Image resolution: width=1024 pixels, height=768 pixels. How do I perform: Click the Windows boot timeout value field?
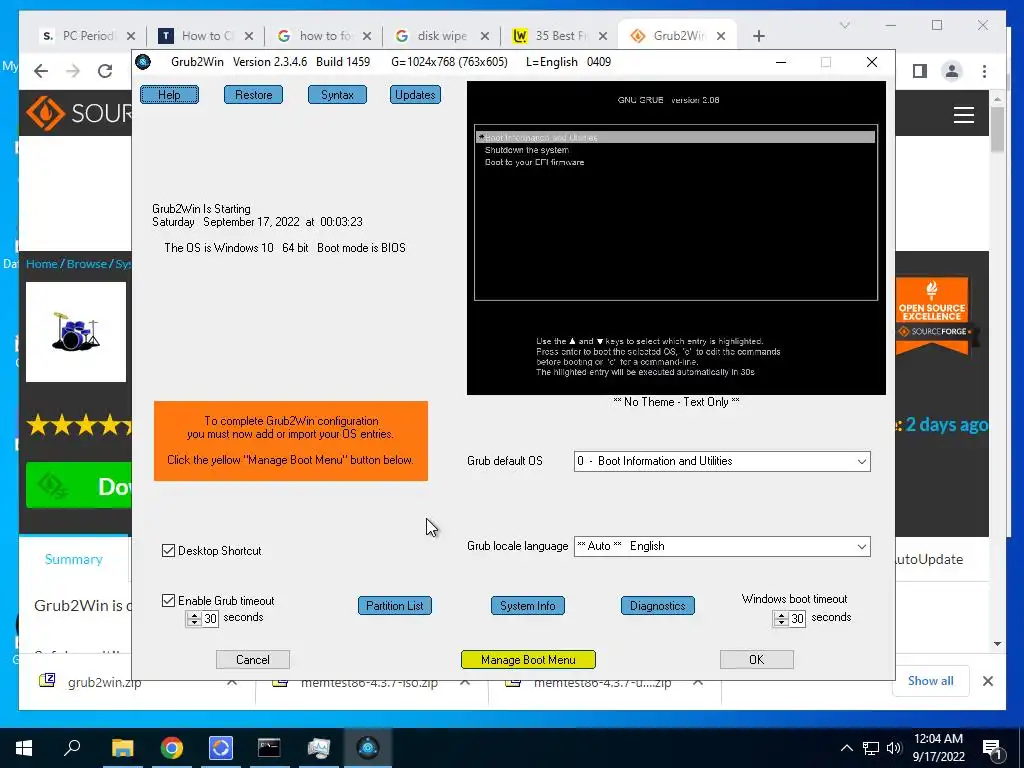point(797,618)
